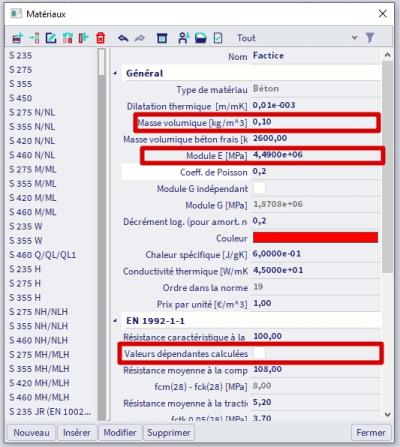Select material S 275 N/NL

32,113
